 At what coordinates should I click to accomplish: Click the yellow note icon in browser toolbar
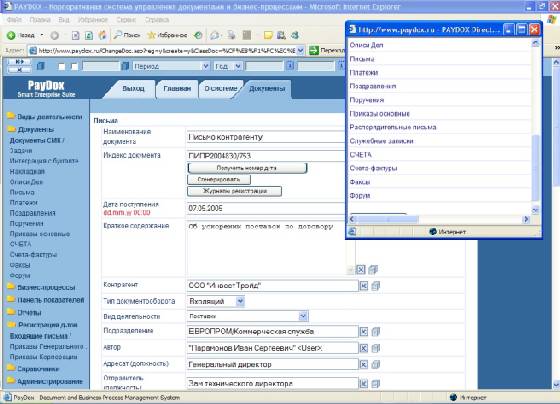(x=268, y=35)
